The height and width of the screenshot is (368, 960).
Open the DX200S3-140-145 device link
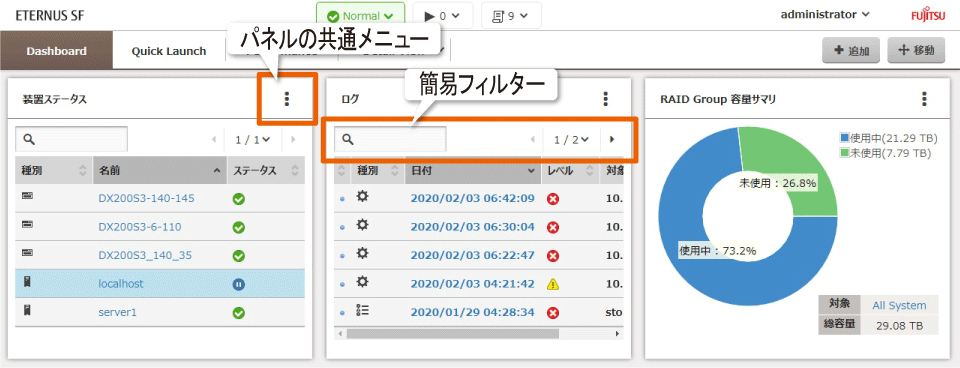pyautogui.click(x=147, y=198)
